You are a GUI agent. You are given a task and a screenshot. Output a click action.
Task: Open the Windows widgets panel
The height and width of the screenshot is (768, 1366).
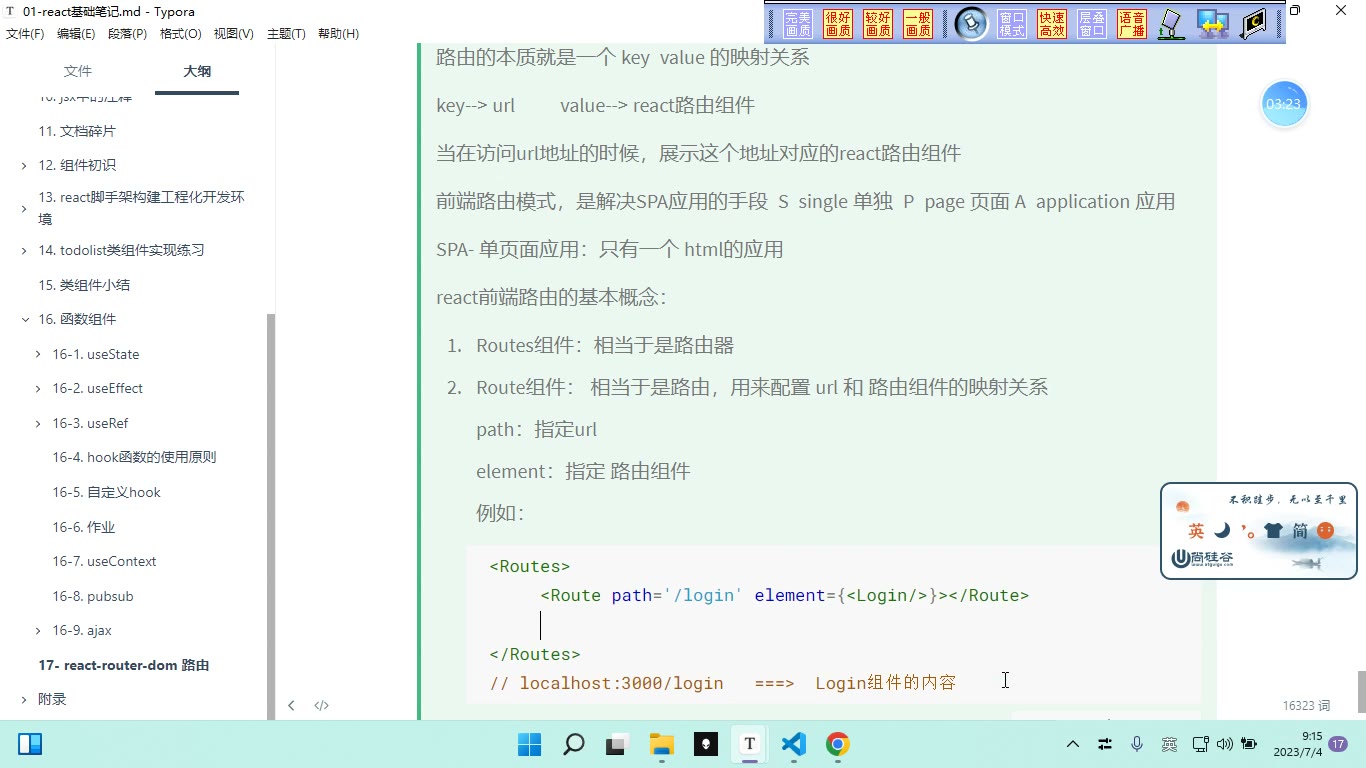pyautogui.click(x=30, y=744)
